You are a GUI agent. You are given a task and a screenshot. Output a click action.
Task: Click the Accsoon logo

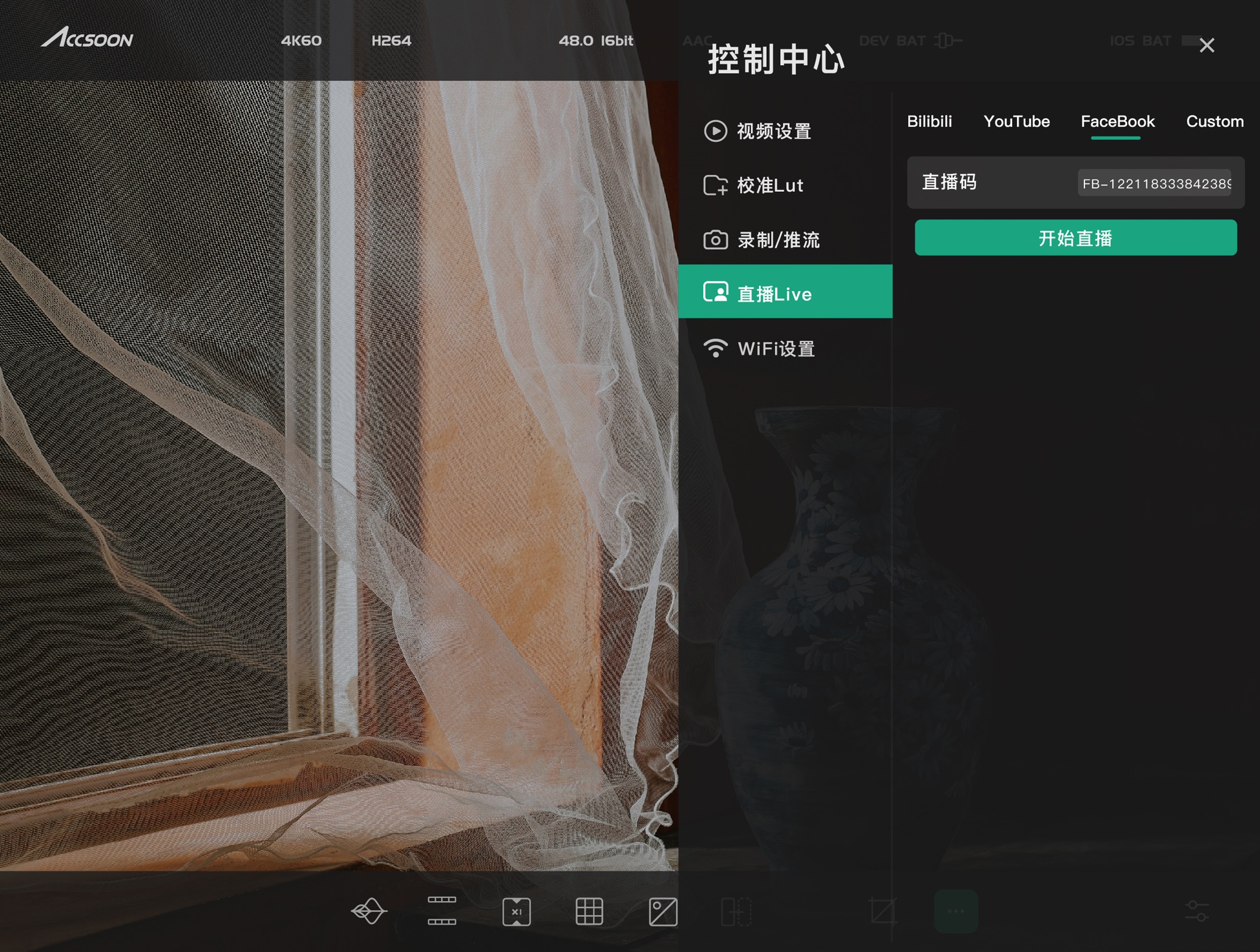(87, 37)
